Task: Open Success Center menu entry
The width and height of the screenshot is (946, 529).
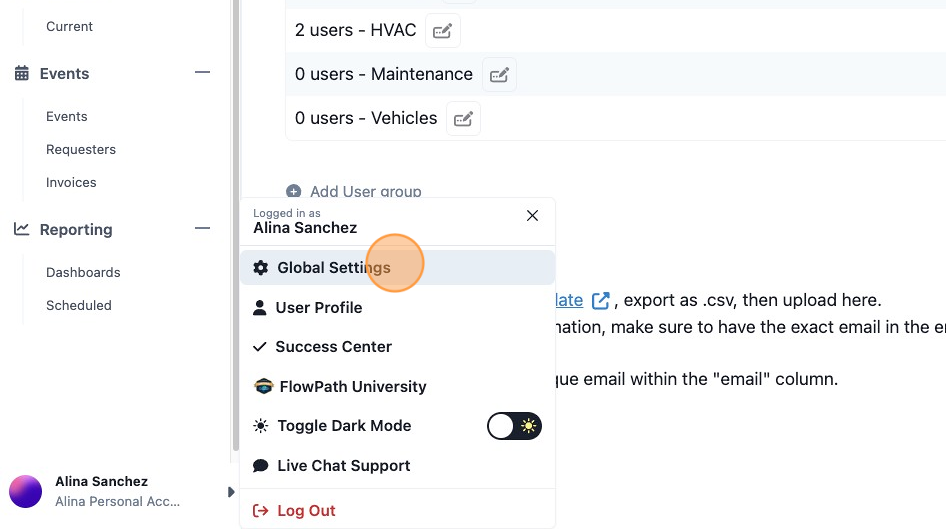Action: (398, 347)
